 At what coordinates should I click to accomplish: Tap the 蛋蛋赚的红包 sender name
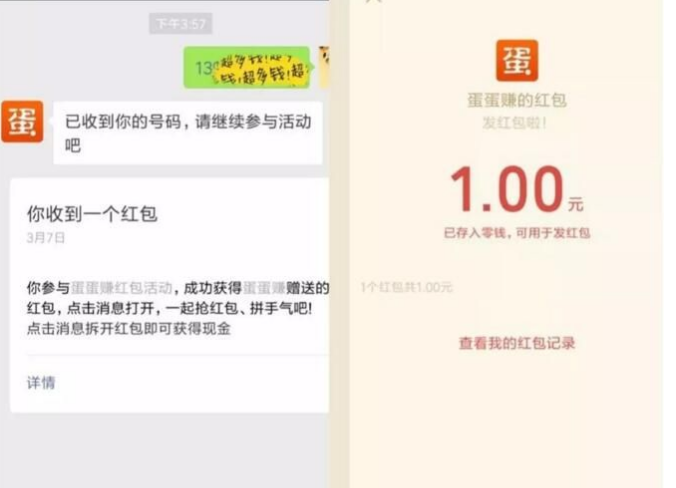tap(517, 100)
